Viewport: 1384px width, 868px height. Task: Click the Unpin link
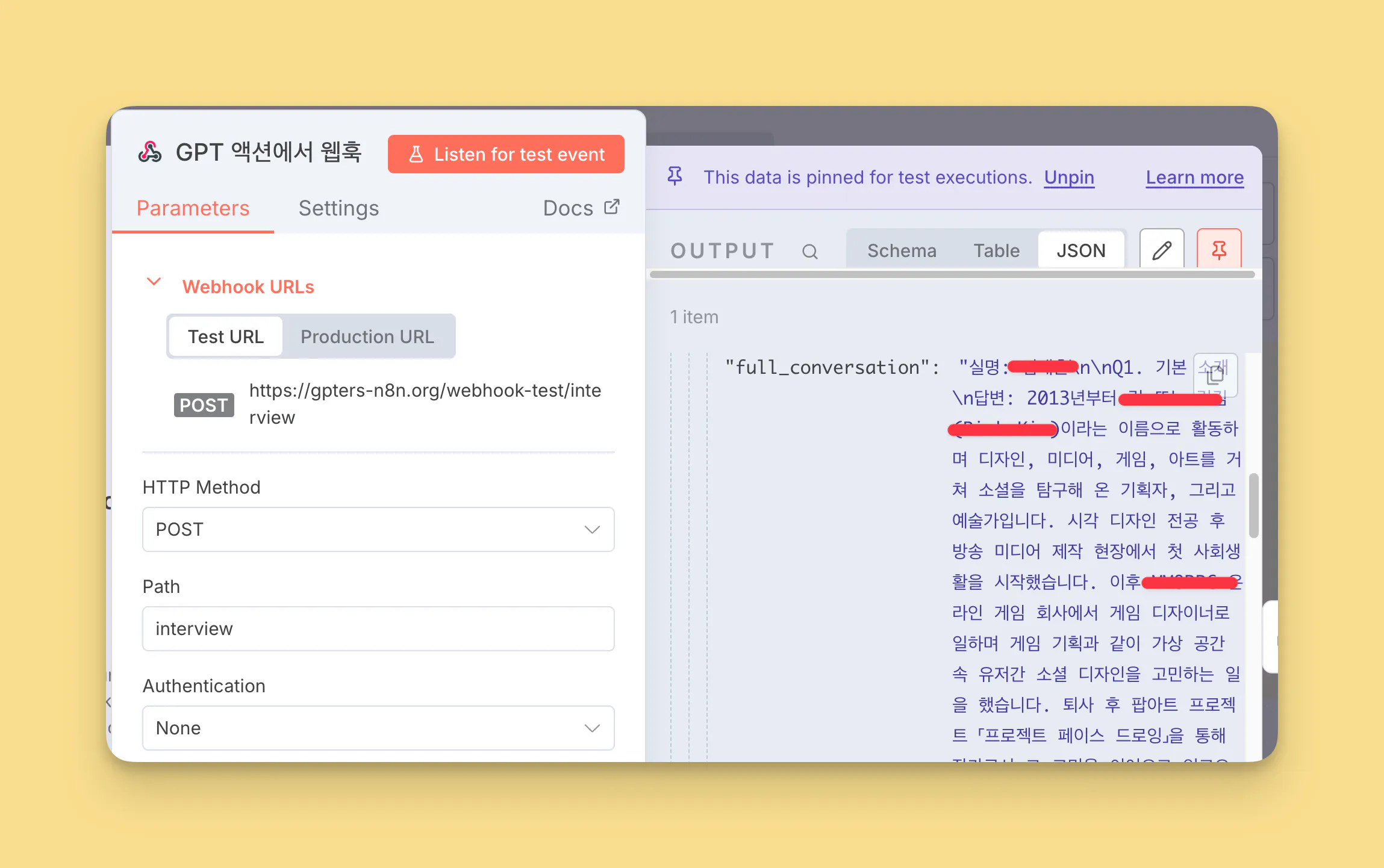(1068, 178)
